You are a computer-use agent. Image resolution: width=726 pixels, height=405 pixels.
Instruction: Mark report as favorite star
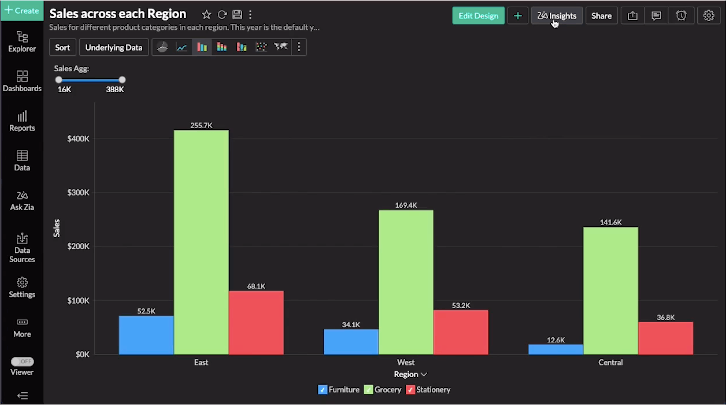click(207, 15)
